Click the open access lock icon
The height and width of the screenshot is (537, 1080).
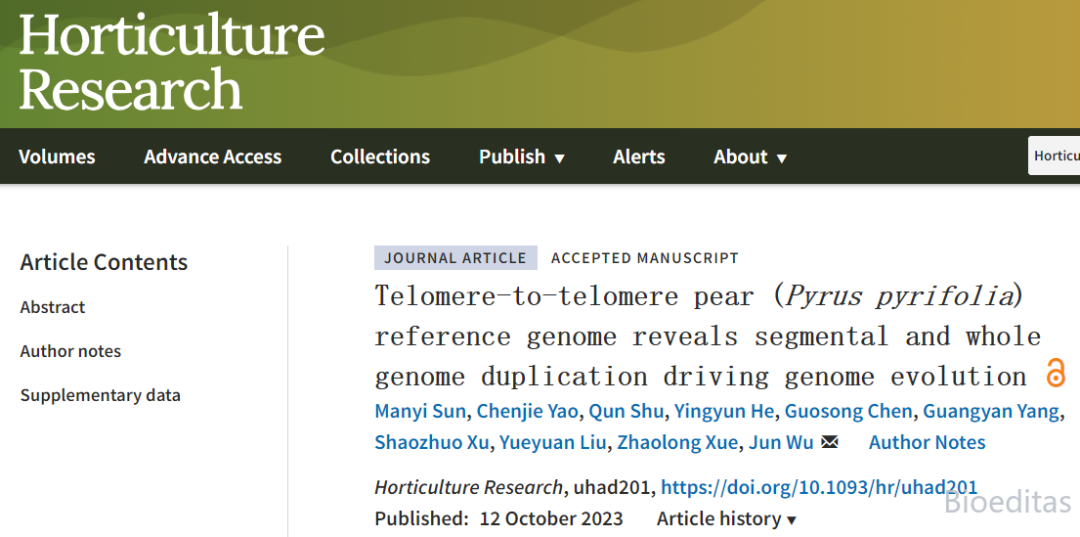point(1055,374)
